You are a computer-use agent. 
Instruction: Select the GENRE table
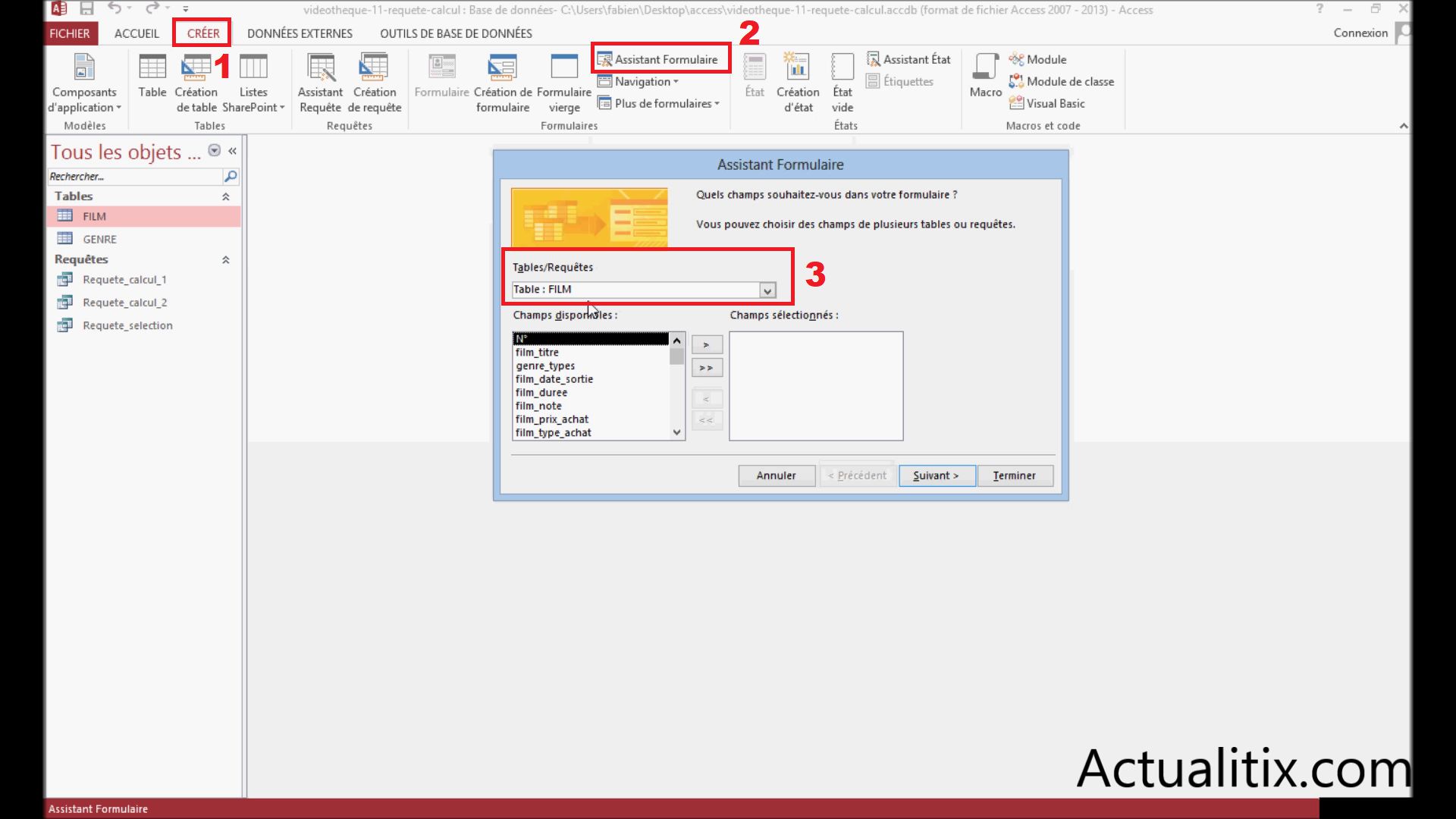point(144,239)
